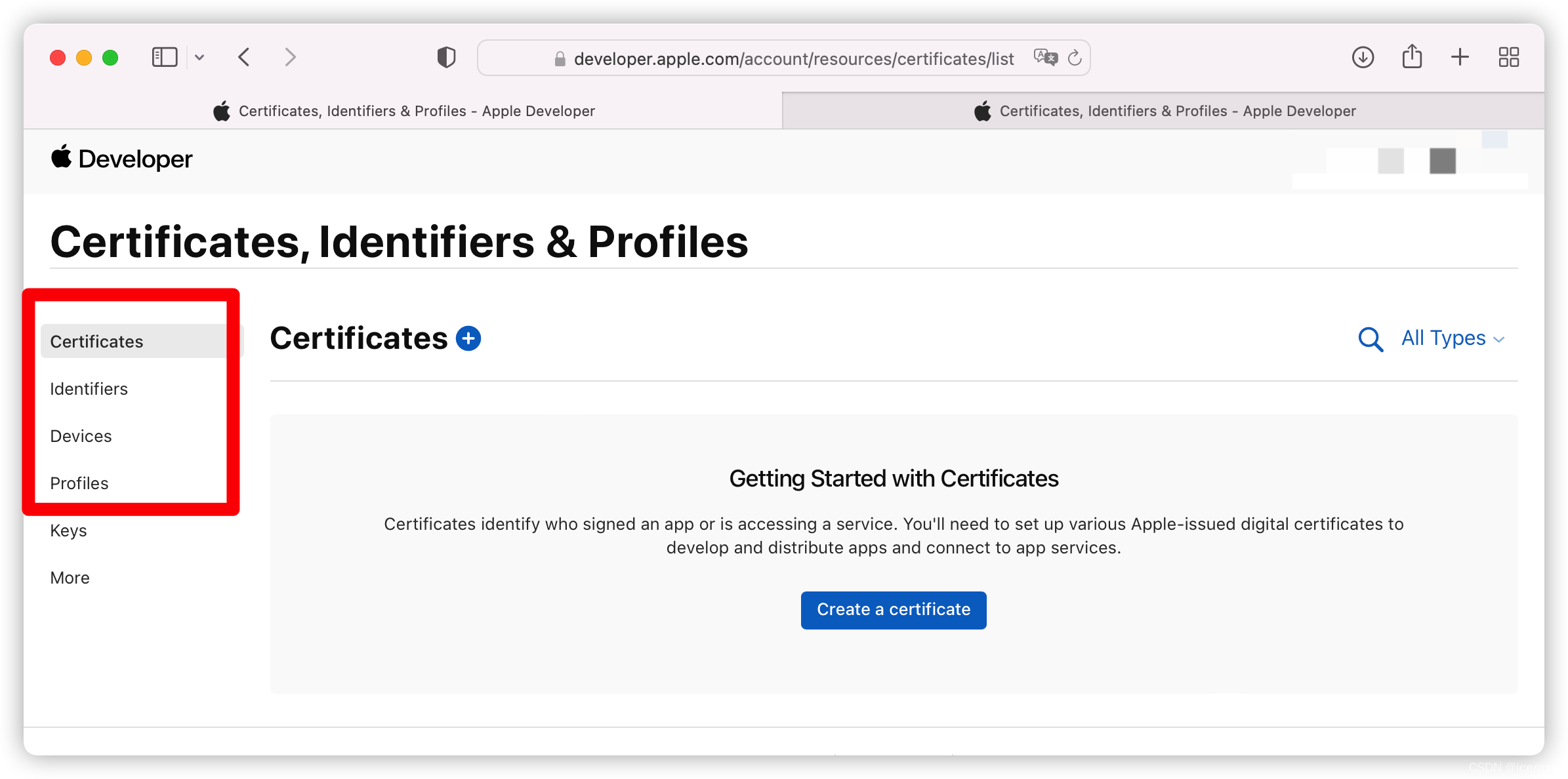Go back with the left arrow
1568x779 pixels.
[244, 58]
